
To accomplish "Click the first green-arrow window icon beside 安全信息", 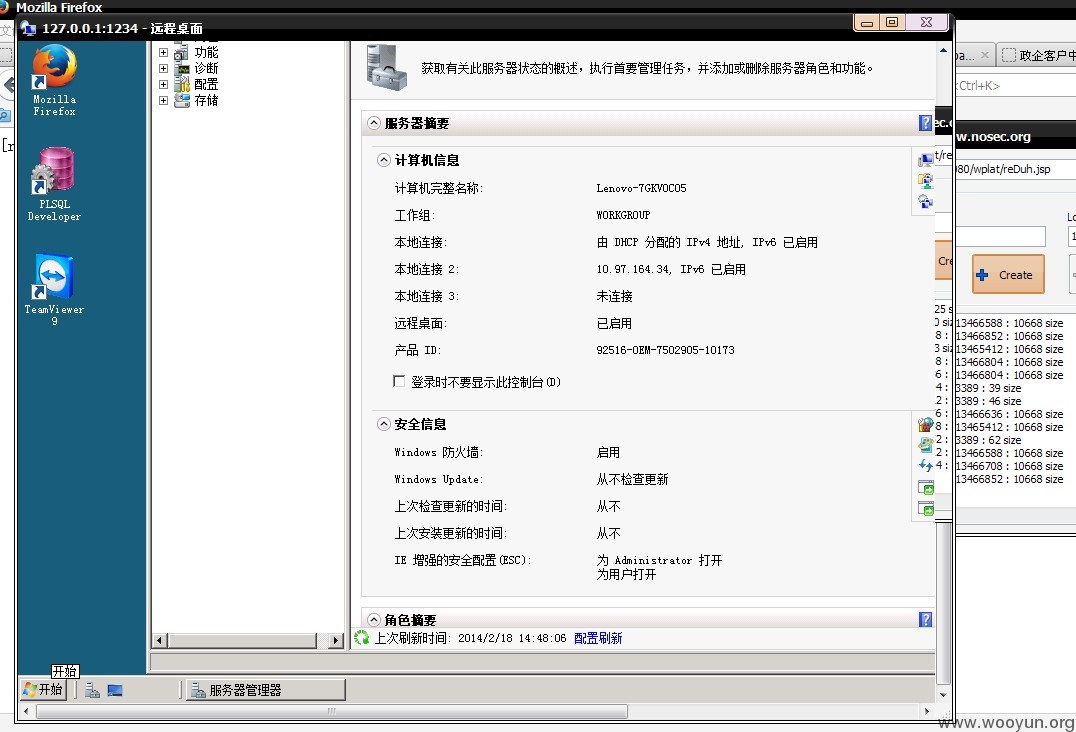I will (925, 488).
